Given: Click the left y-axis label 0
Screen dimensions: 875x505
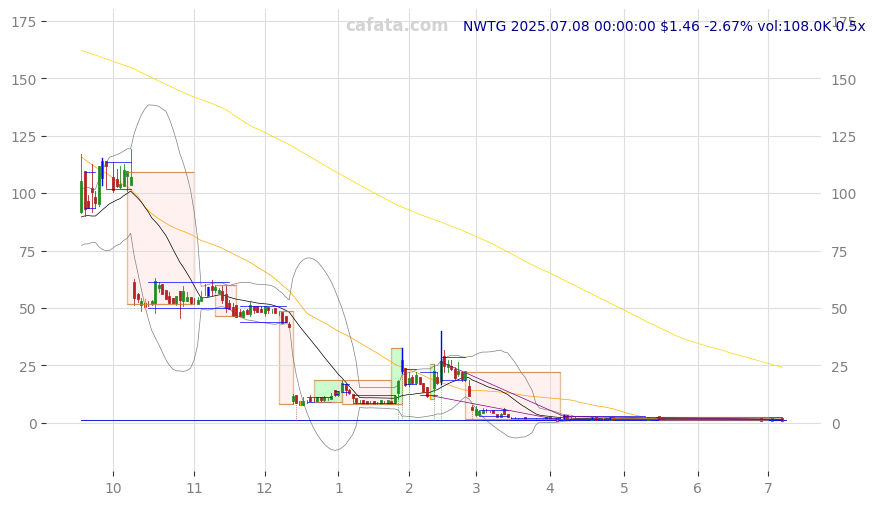Looking at the screenshot, I should (x=33, y=424).
